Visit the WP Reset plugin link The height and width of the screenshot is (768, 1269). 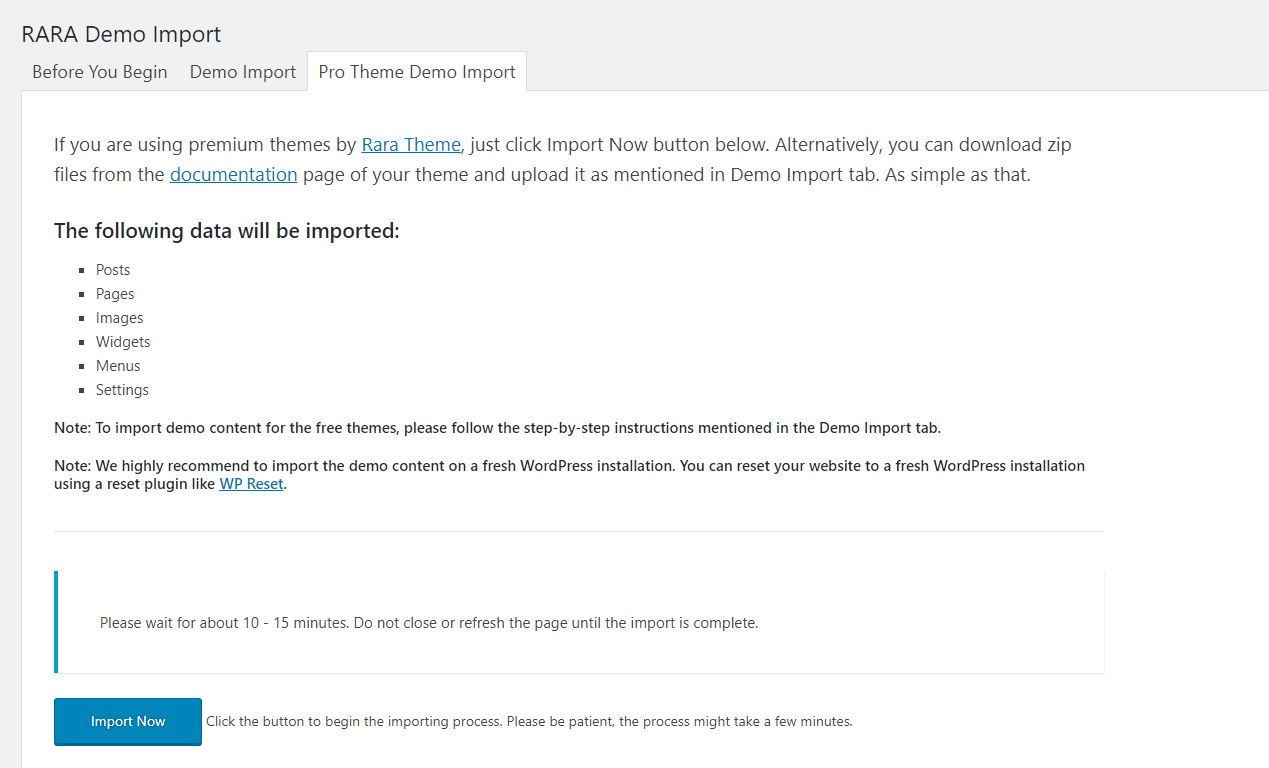point(251,485)
